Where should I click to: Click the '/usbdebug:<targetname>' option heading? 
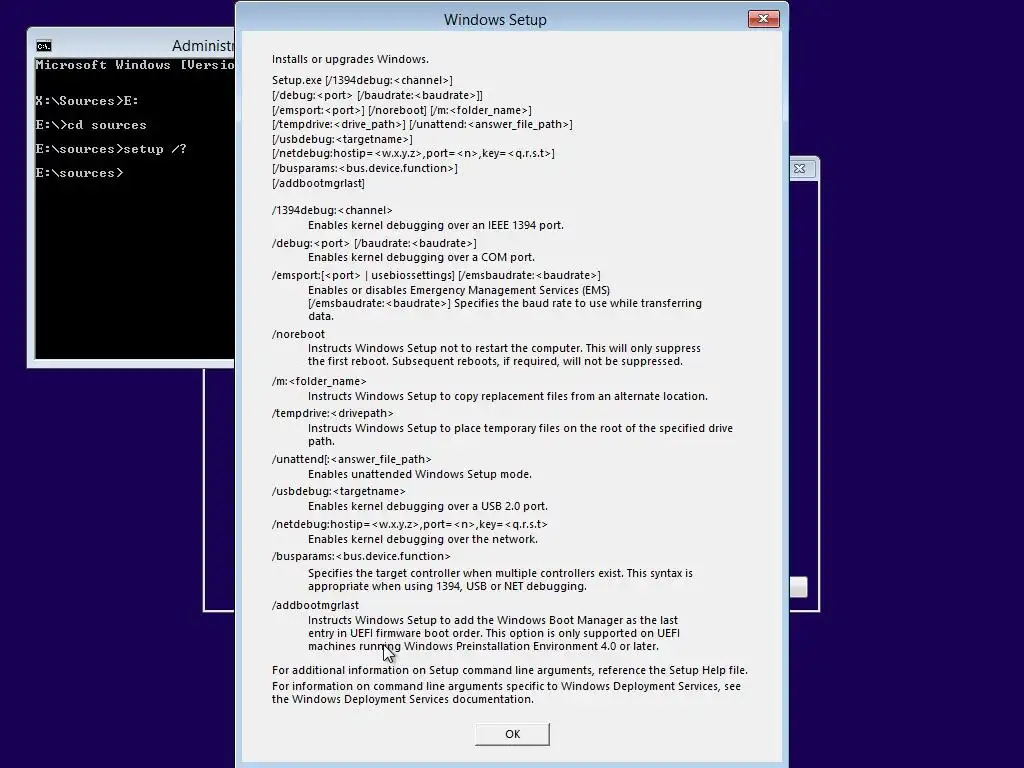pyautogui.click(x=338, y=491)
